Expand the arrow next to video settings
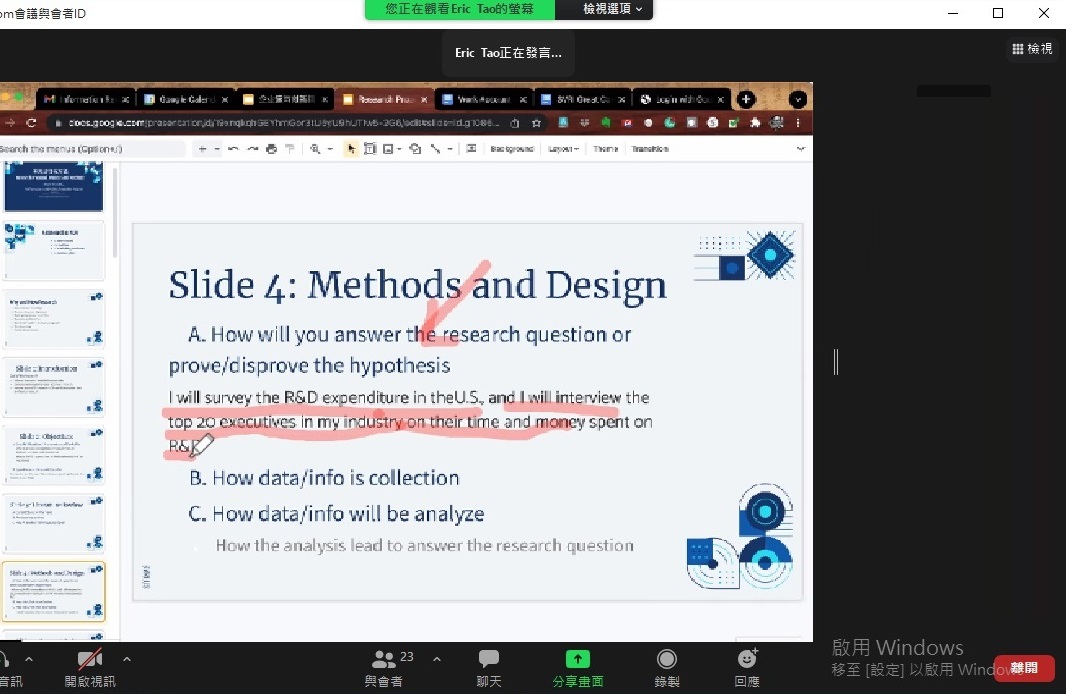This screenshot has width=1071, height=694. (x=127, y=659)
